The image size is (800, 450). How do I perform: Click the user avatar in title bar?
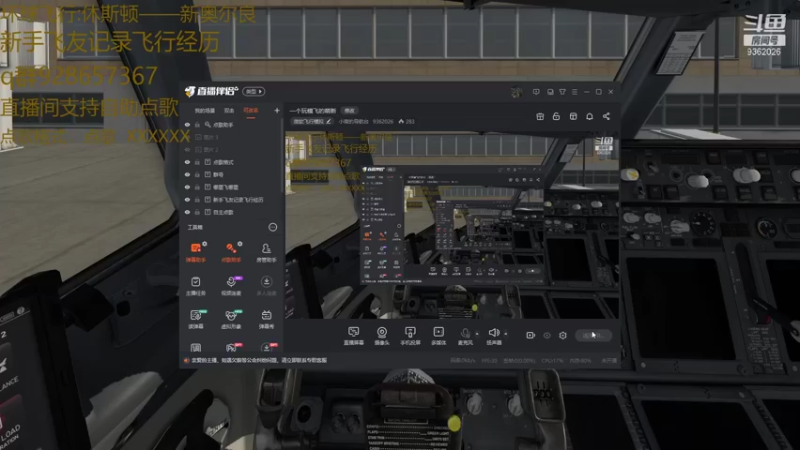point(516,92)
